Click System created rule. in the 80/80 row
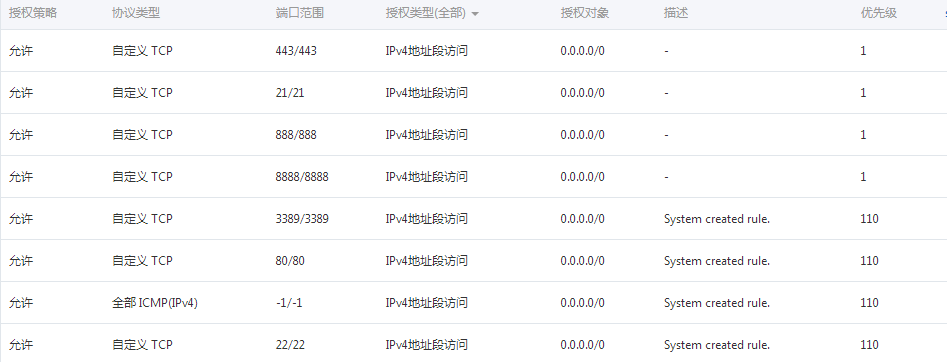The image size is (947, 362). 716,260
